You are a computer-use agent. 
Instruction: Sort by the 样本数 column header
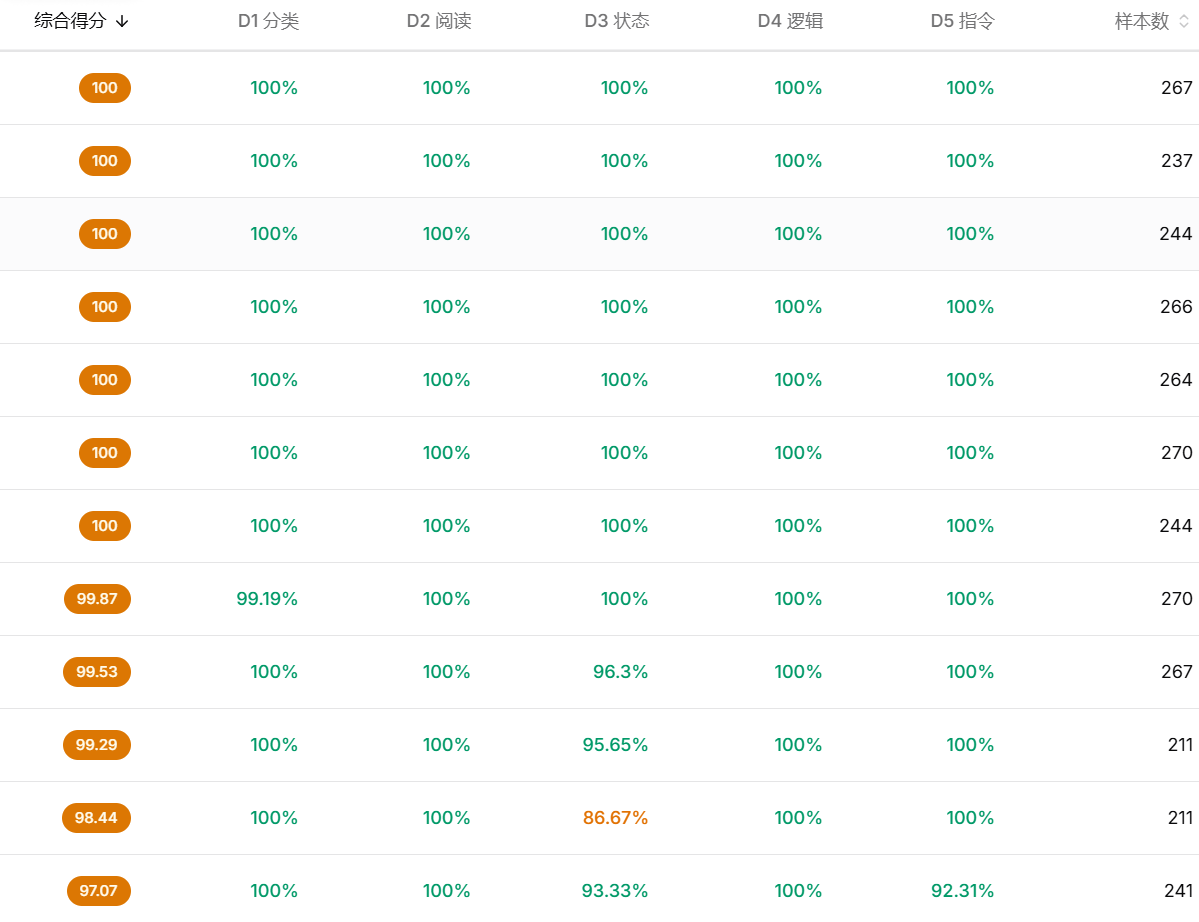[x=1142, y=21]
